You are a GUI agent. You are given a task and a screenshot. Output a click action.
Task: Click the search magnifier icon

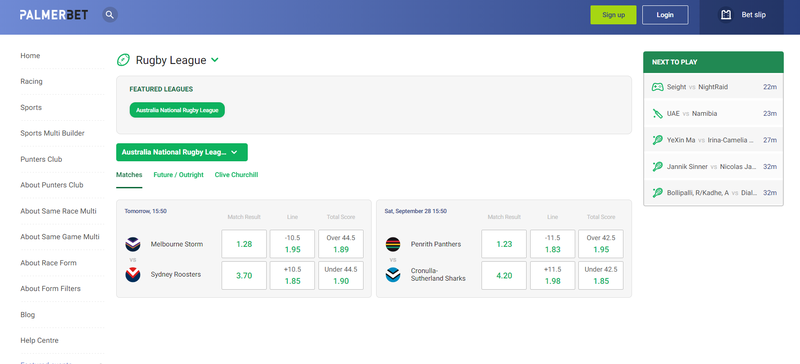[110, 15]
